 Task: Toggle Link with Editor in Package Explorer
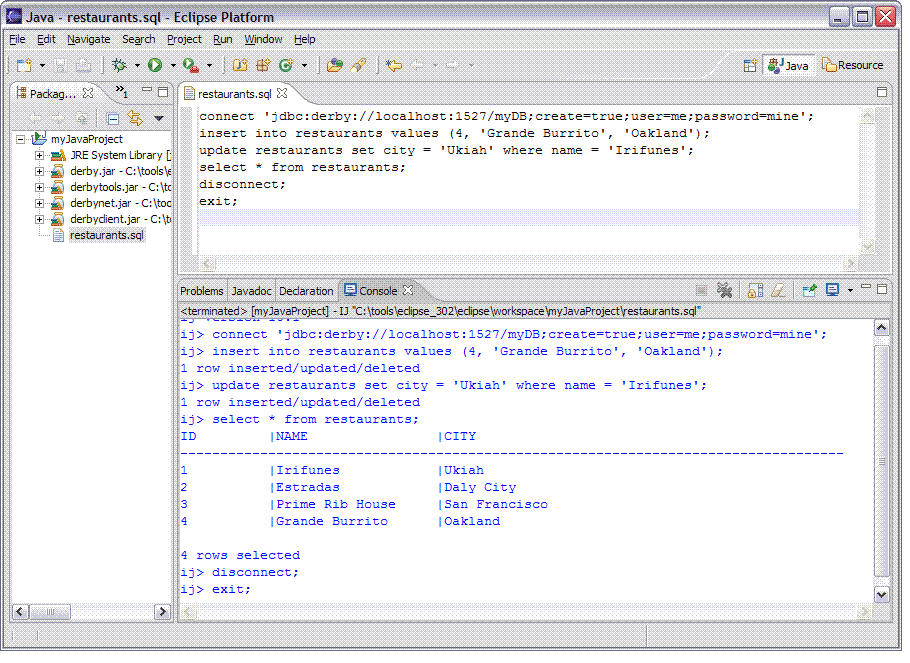click(135, 118)
